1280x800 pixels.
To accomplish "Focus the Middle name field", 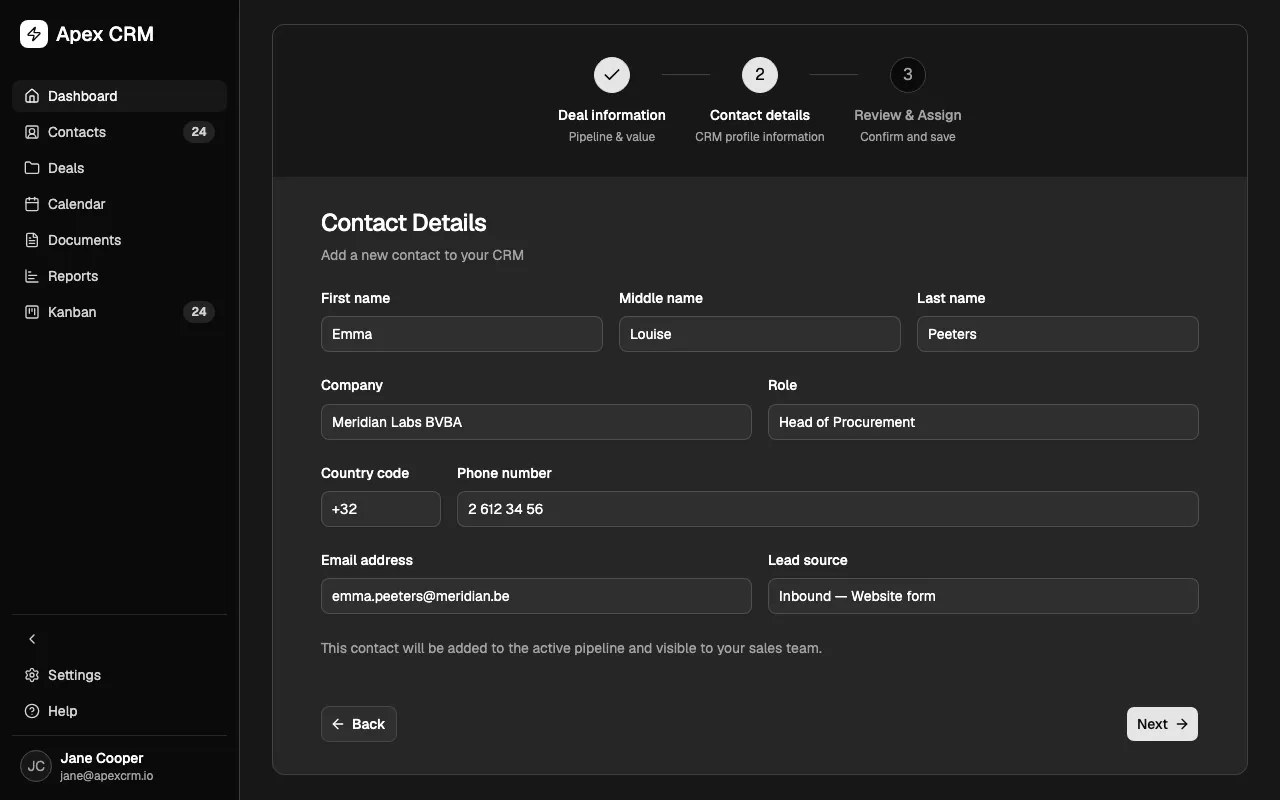I will coord(760,334).
